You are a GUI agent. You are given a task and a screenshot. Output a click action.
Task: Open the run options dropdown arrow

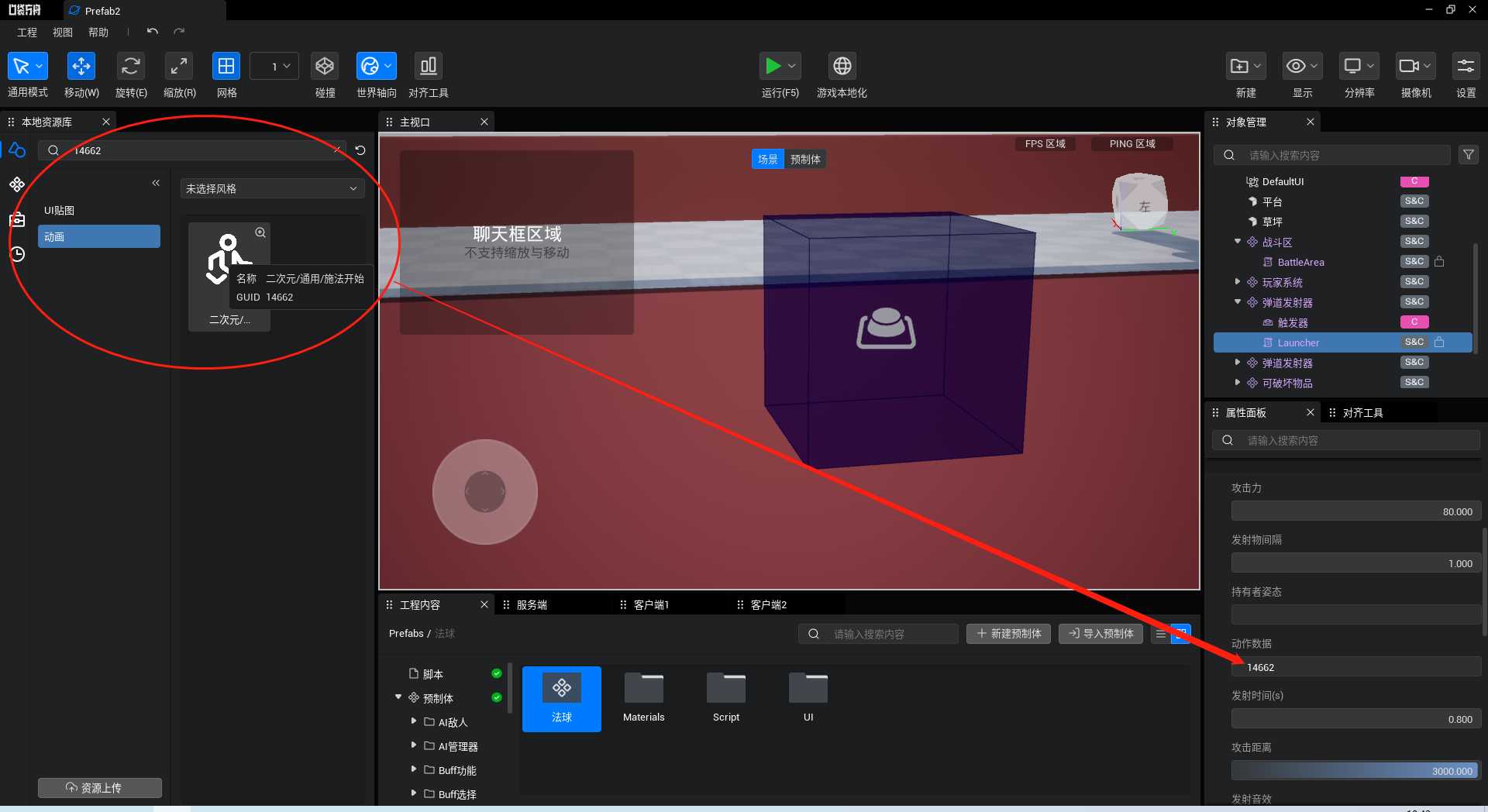tap(792, 67)
